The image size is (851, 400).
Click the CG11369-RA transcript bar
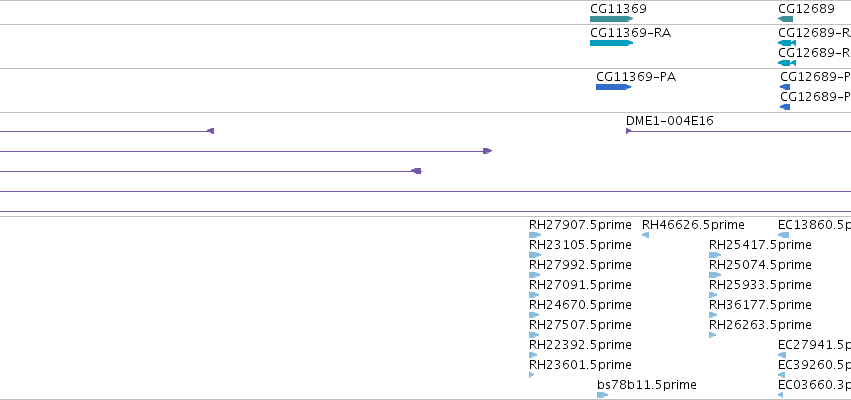tap(612, 43)
